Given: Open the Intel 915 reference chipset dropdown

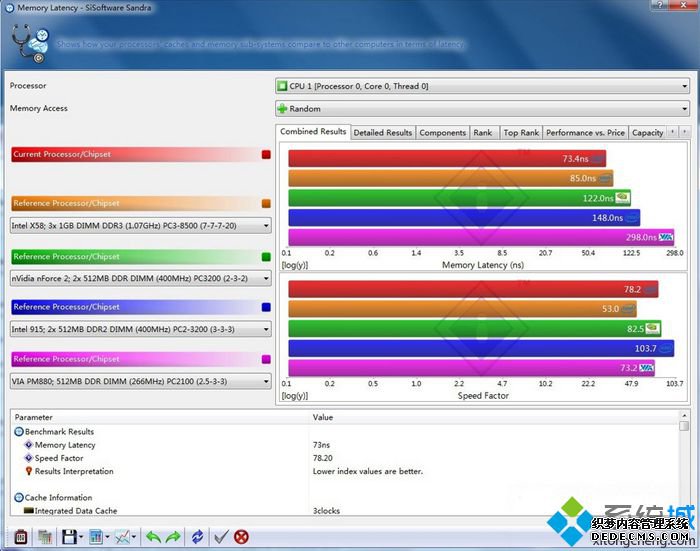Looking at the screenshot, I should [141, 330].
